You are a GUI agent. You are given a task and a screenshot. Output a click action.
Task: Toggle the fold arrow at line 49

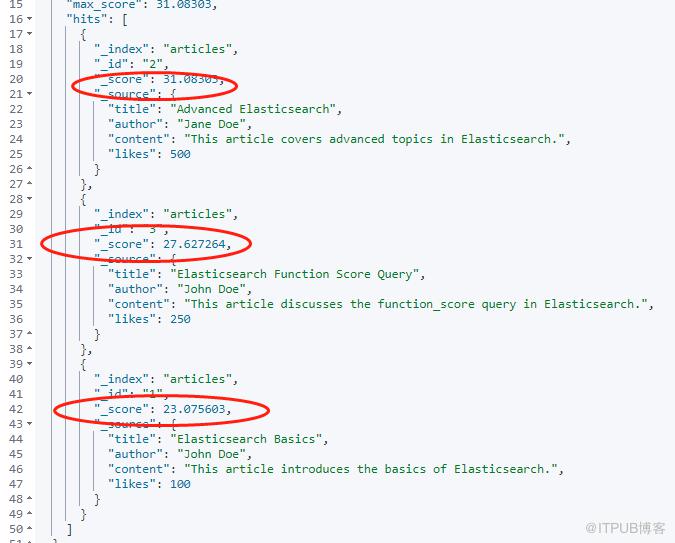point(29,513)
